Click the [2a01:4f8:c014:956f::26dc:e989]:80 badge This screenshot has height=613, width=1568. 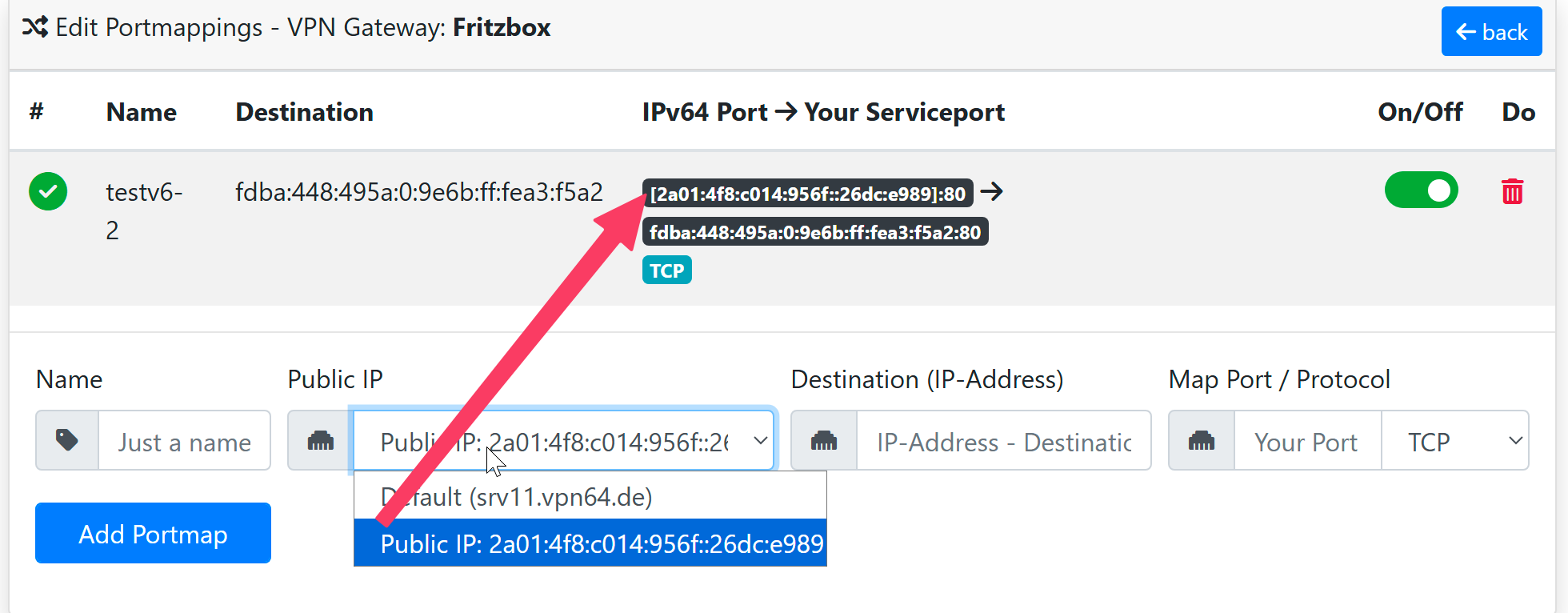pos(808,194)
